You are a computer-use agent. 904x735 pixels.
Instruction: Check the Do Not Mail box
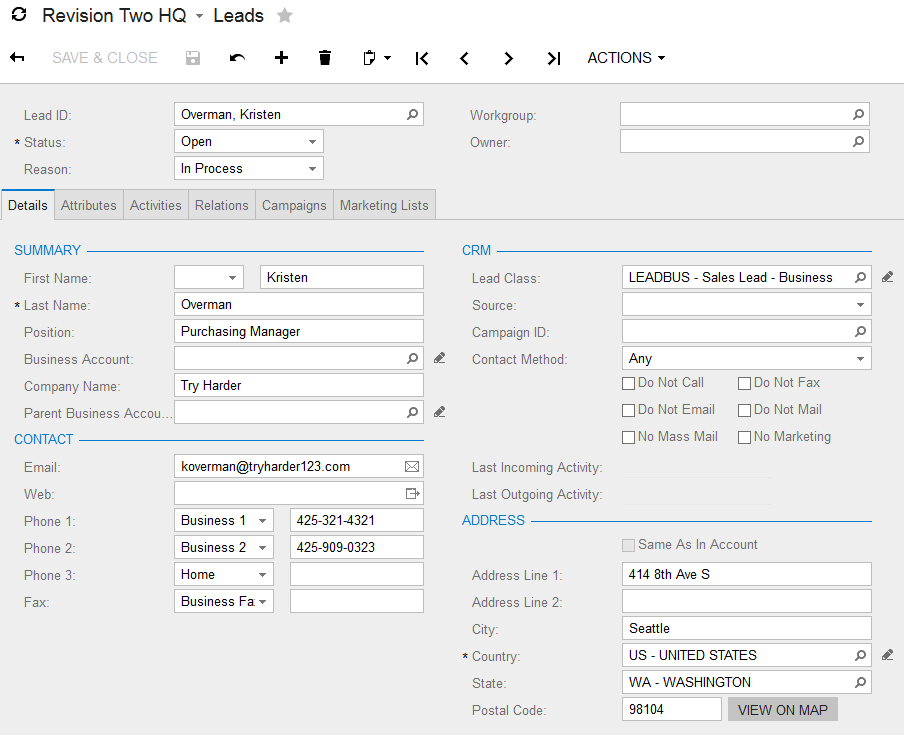(744, 410)
